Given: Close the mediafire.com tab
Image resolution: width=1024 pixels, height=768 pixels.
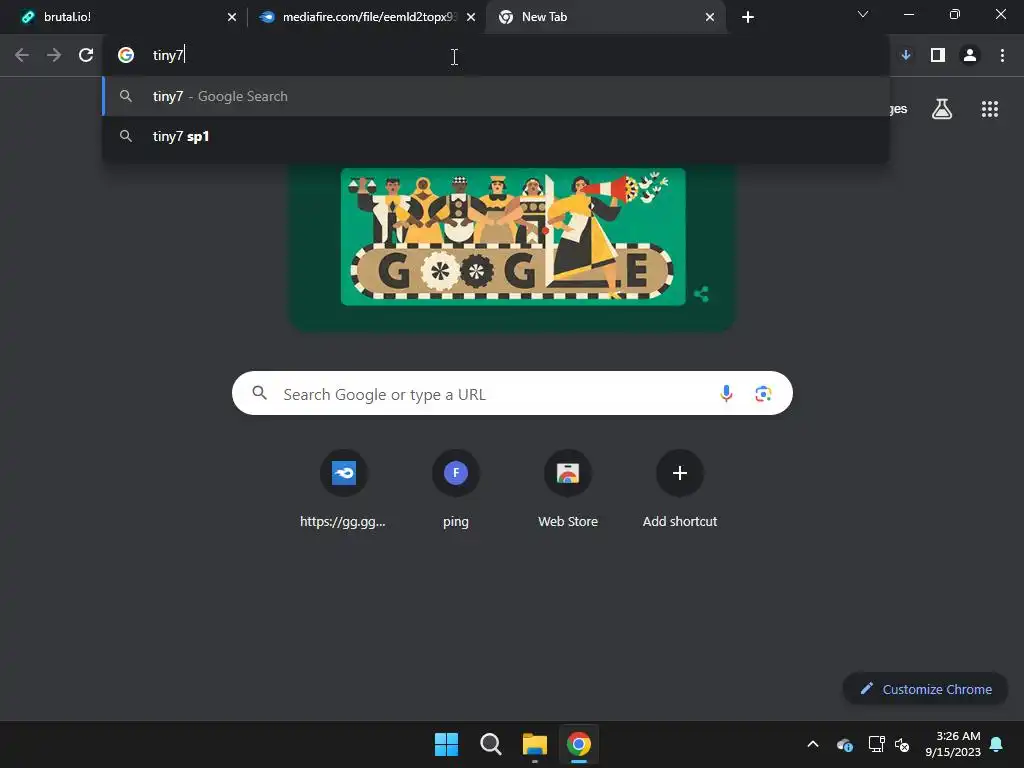Looking at the screenshot, I should pos(471,17).
